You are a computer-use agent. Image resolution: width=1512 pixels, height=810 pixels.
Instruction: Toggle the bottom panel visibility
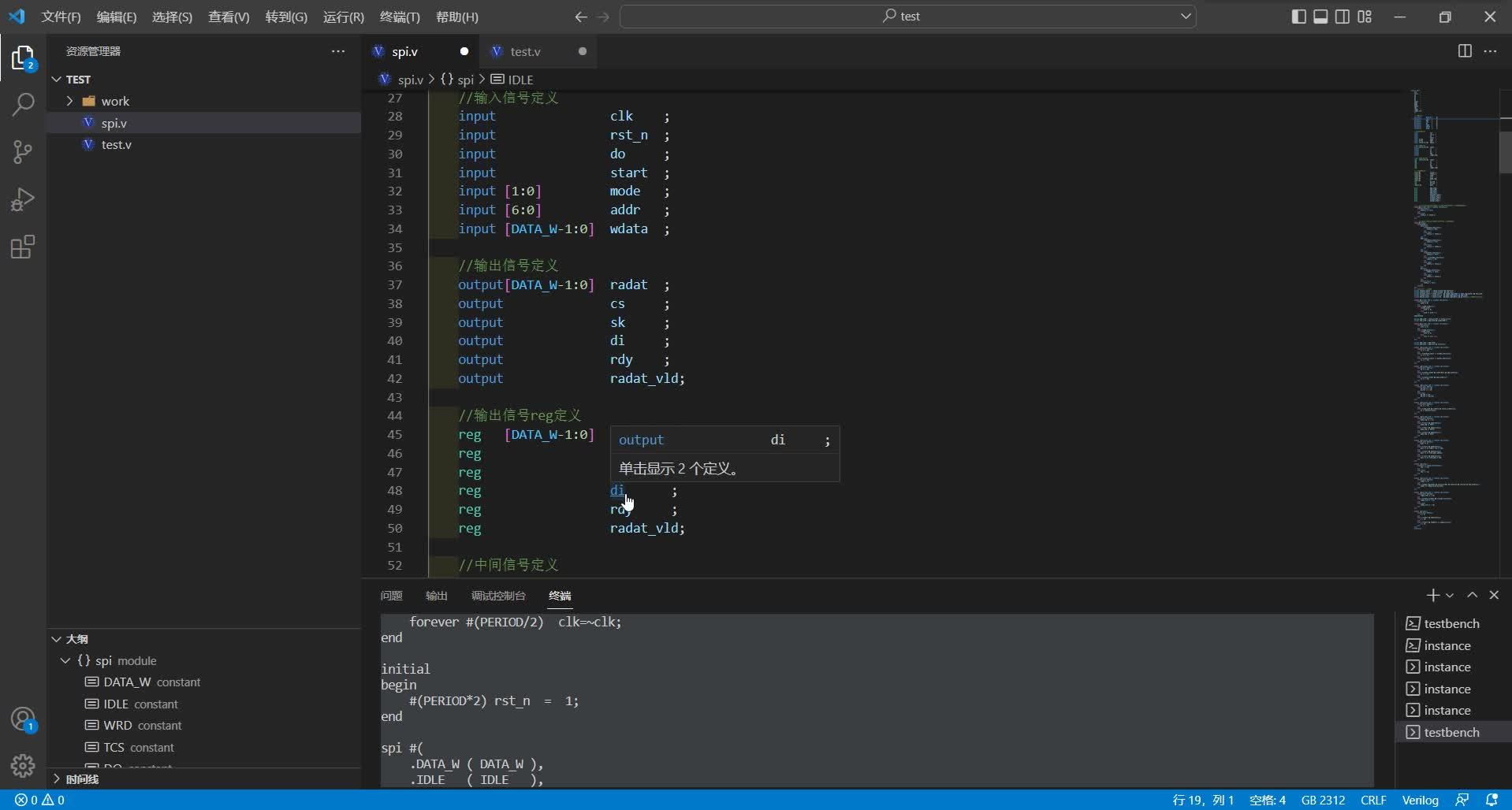(1320, 16)
